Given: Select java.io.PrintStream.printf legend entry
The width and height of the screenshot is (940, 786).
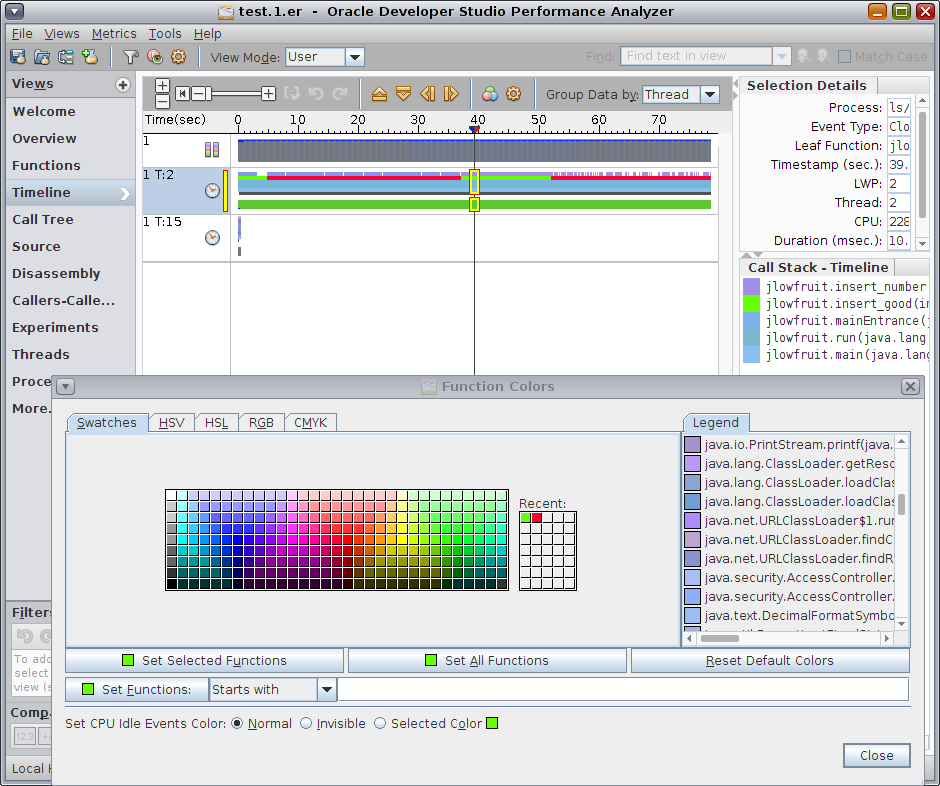Looking at the screenshot, I should coord(789,444).
